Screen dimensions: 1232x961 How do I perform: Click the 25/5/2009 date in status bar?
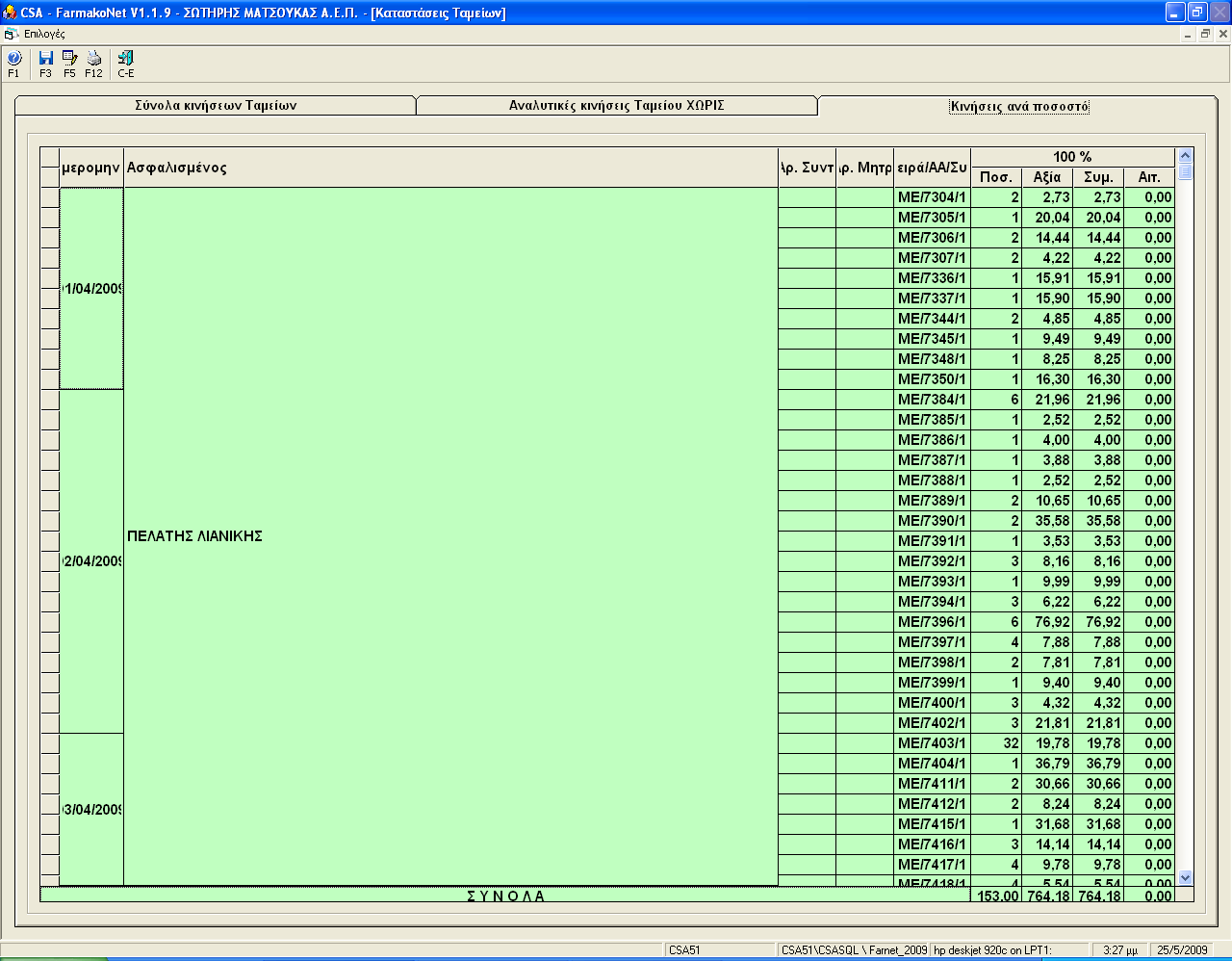(x=1182, y=949)
